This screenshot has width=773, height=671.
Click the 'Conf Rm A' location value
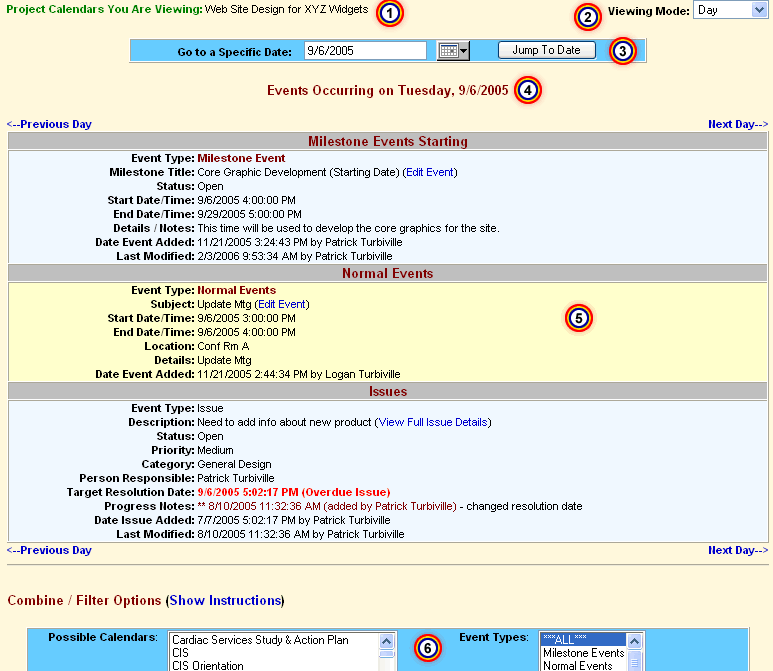(223, 346)
